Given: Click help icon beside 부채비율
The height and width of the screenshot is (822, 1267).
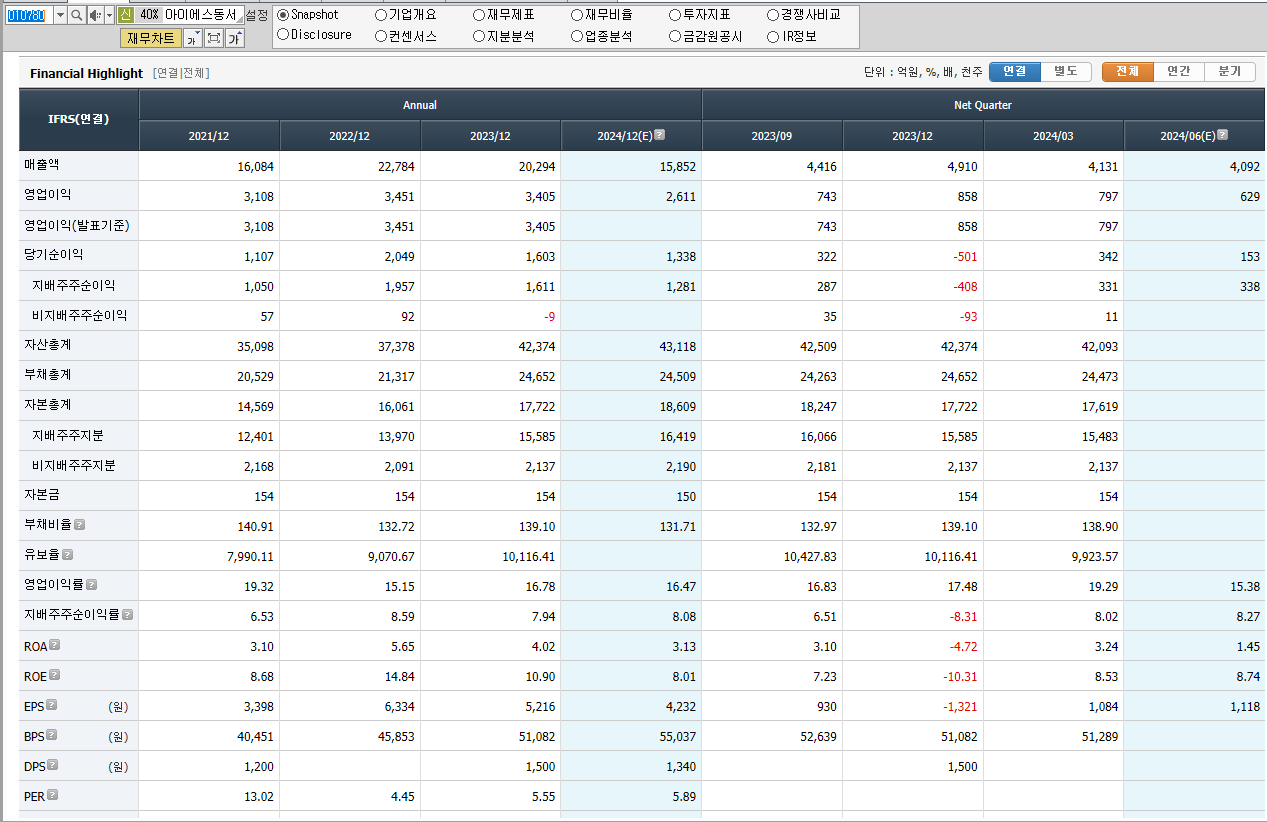Looking at the screenshot, I should coord(79,524).
